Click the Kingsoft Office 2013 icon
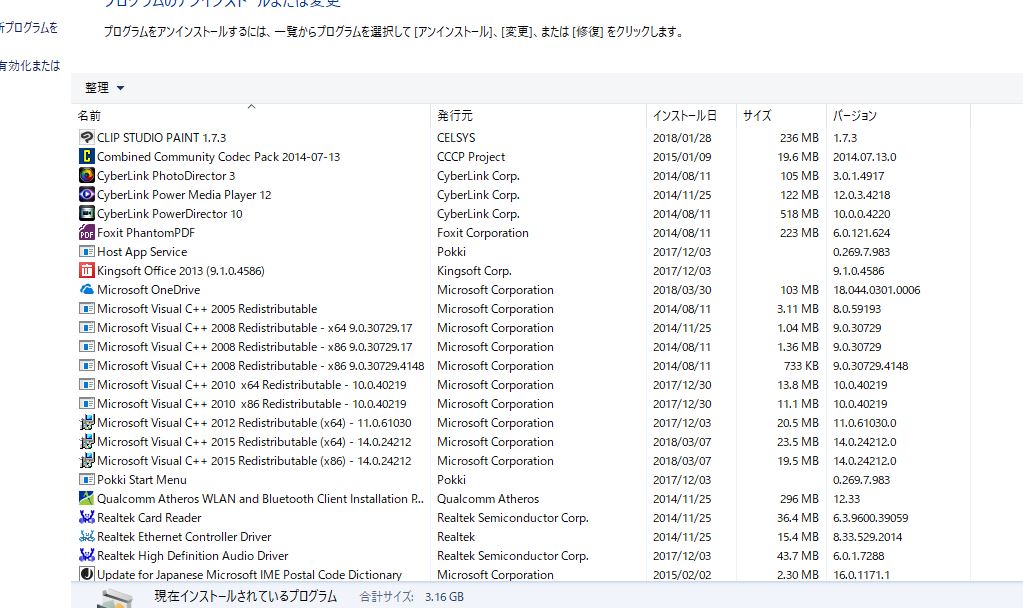 [87, 271]
